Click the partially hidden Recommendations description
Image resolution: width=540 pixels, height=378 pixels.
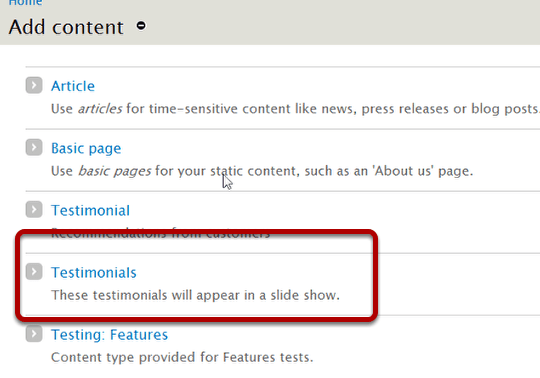(x=160, y=233)
